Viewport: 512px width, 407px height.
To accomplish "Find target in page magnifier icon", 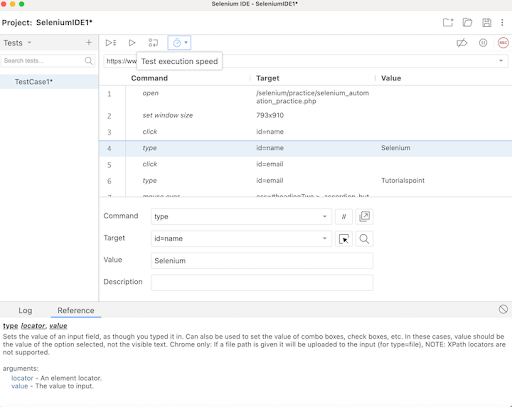I will point(364,239).
